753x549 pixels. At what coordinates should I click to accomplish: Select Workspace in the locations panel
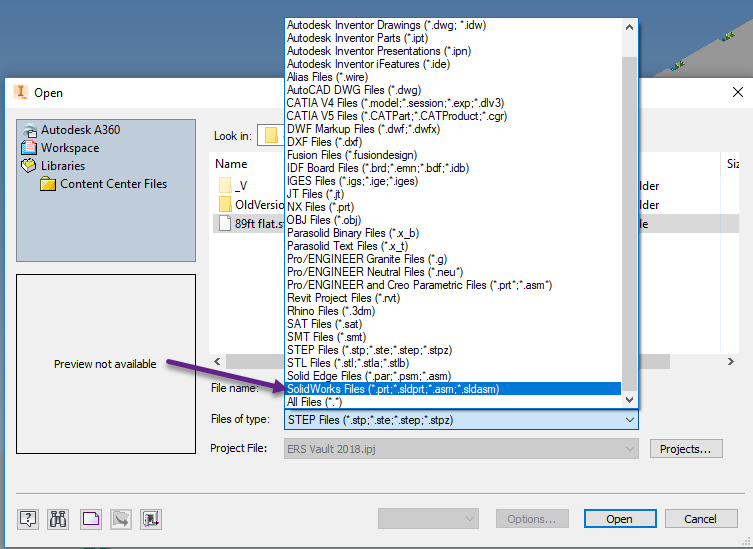coord(60,148)
